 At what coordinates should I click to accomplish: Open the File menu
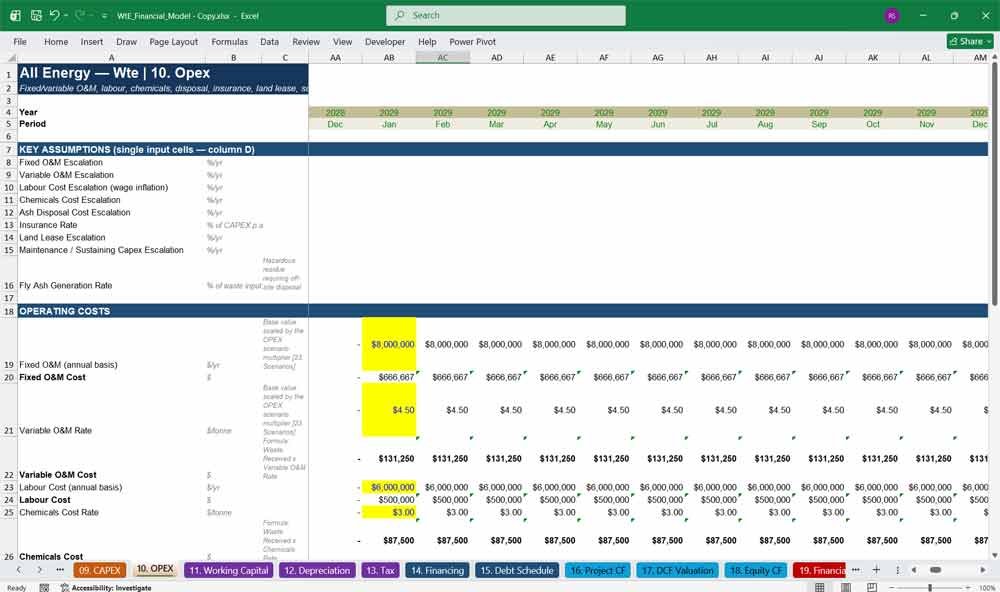point(20,41)
